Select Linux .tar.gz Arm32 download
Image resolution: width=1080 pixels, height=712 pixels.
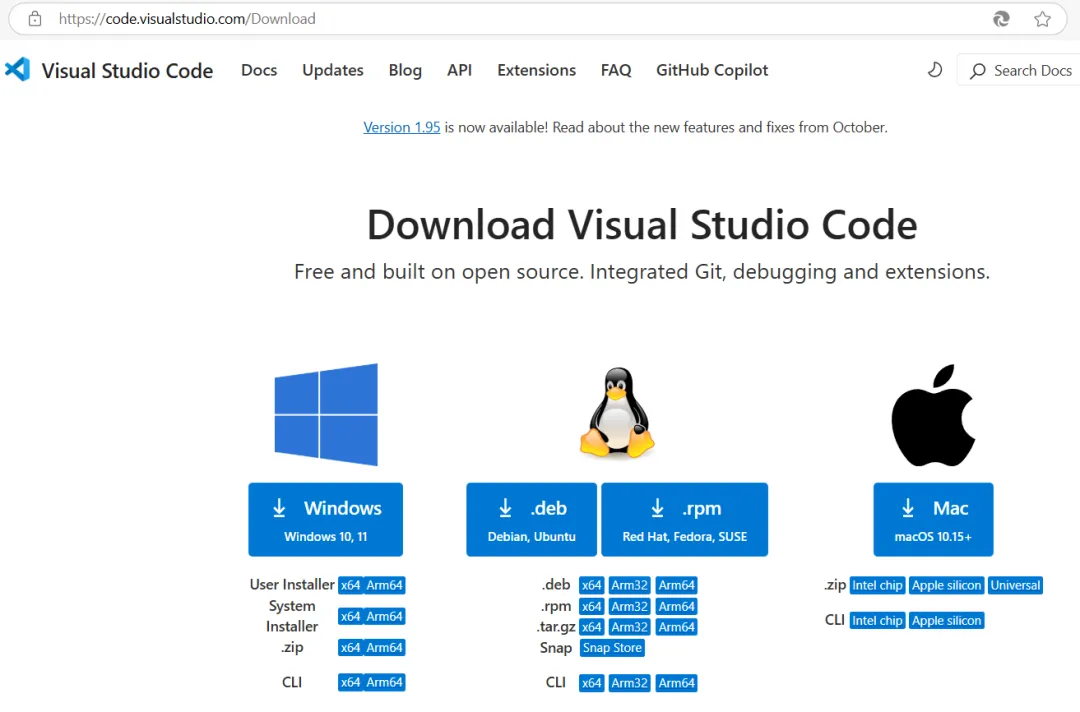630,627
